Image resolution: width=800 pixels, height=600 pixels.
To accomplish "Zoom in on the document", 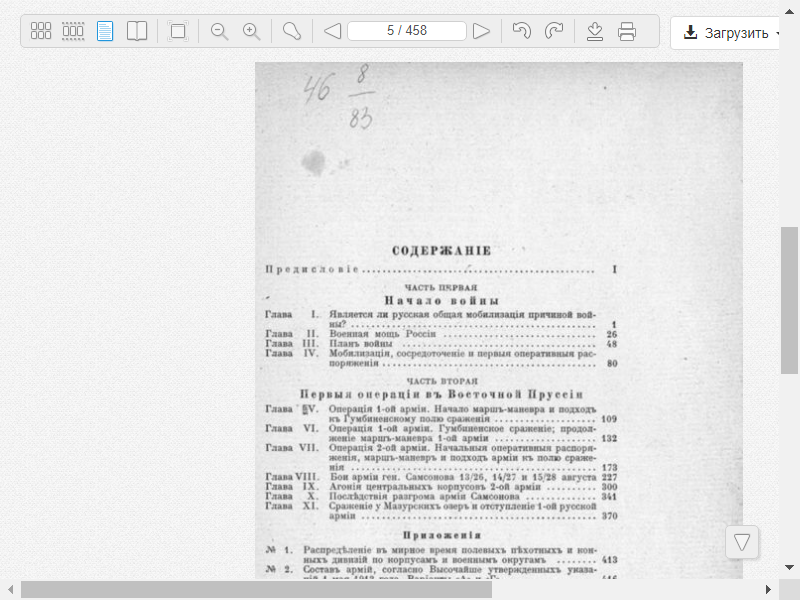I will [251, 31].
